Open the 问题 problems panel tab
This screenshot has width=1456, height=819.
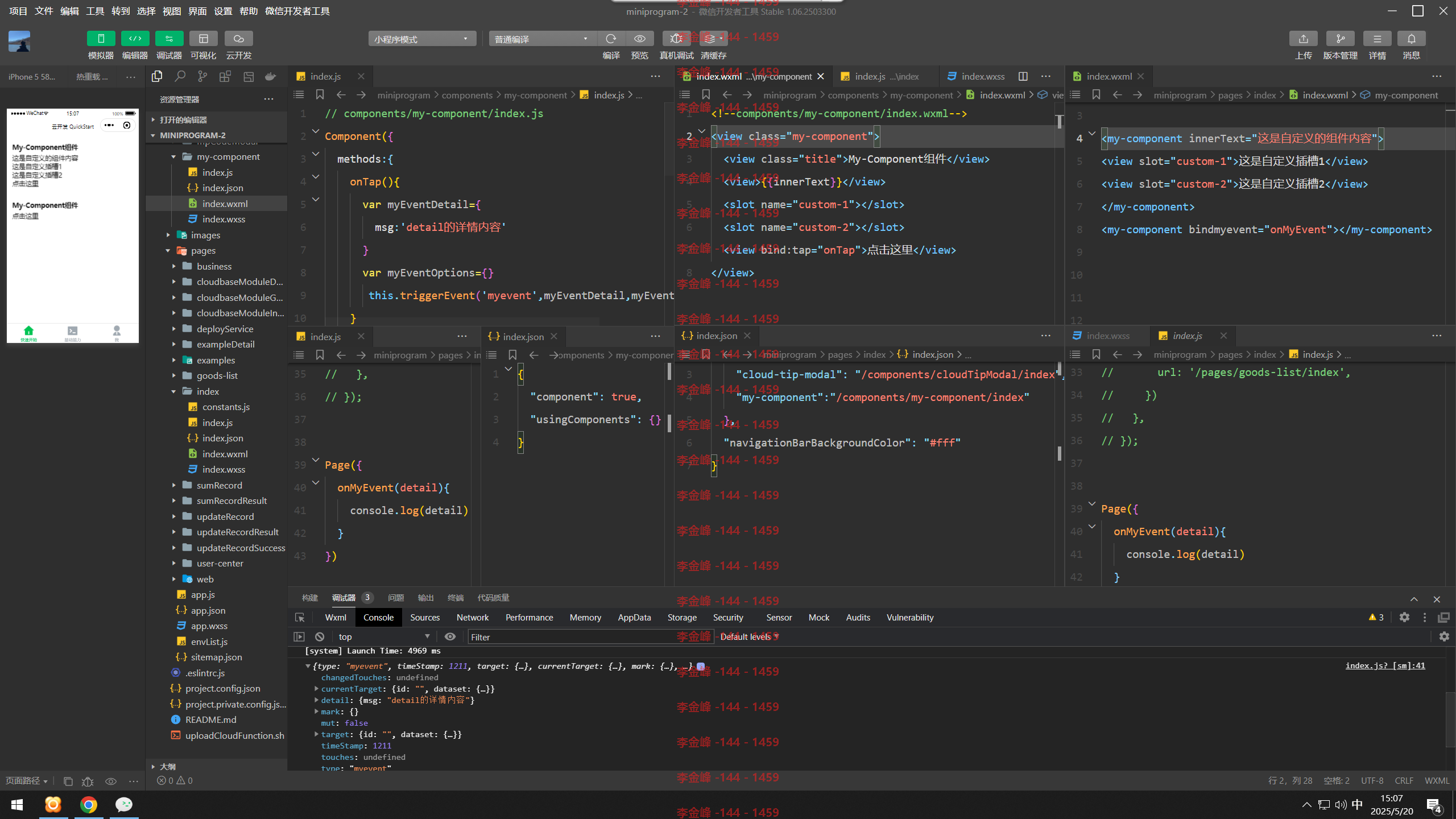pos(396,598)
